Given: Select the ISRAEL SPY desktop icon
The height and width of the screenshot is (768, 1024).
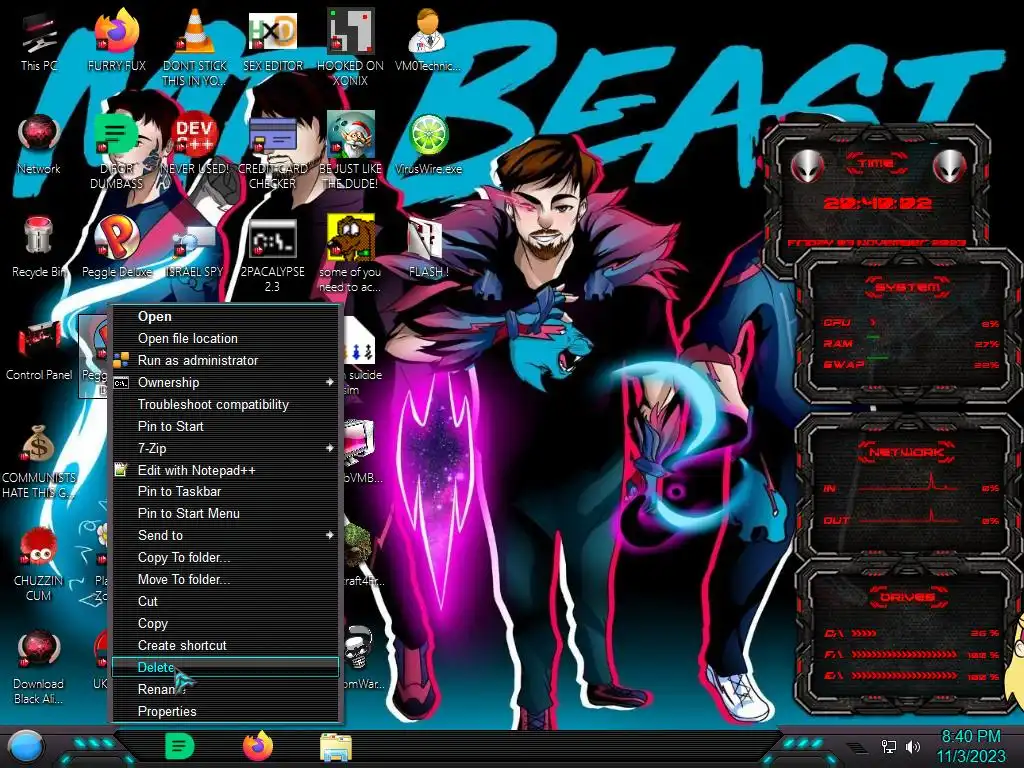Looking at the screenshot, I should tap(195, 251).
